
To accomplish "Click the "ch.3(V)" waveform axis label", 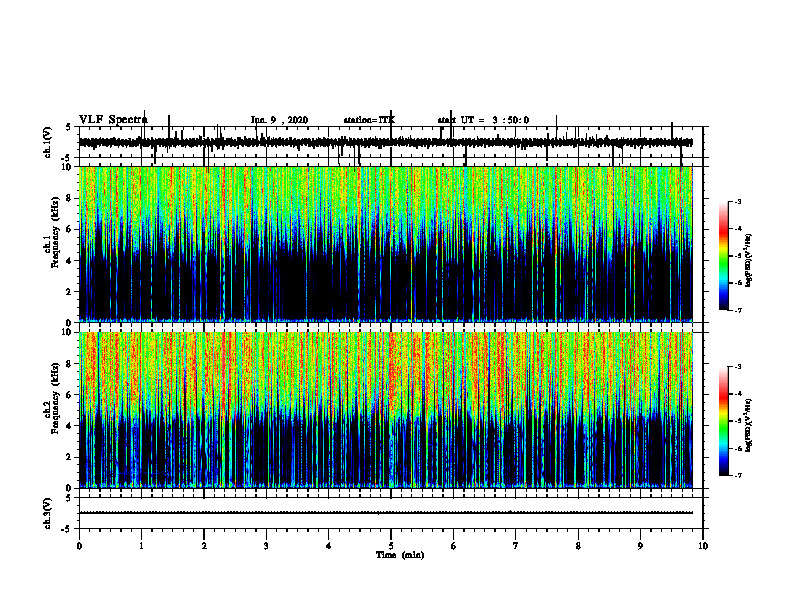I will pyautogui.click(x=48, y=514).
